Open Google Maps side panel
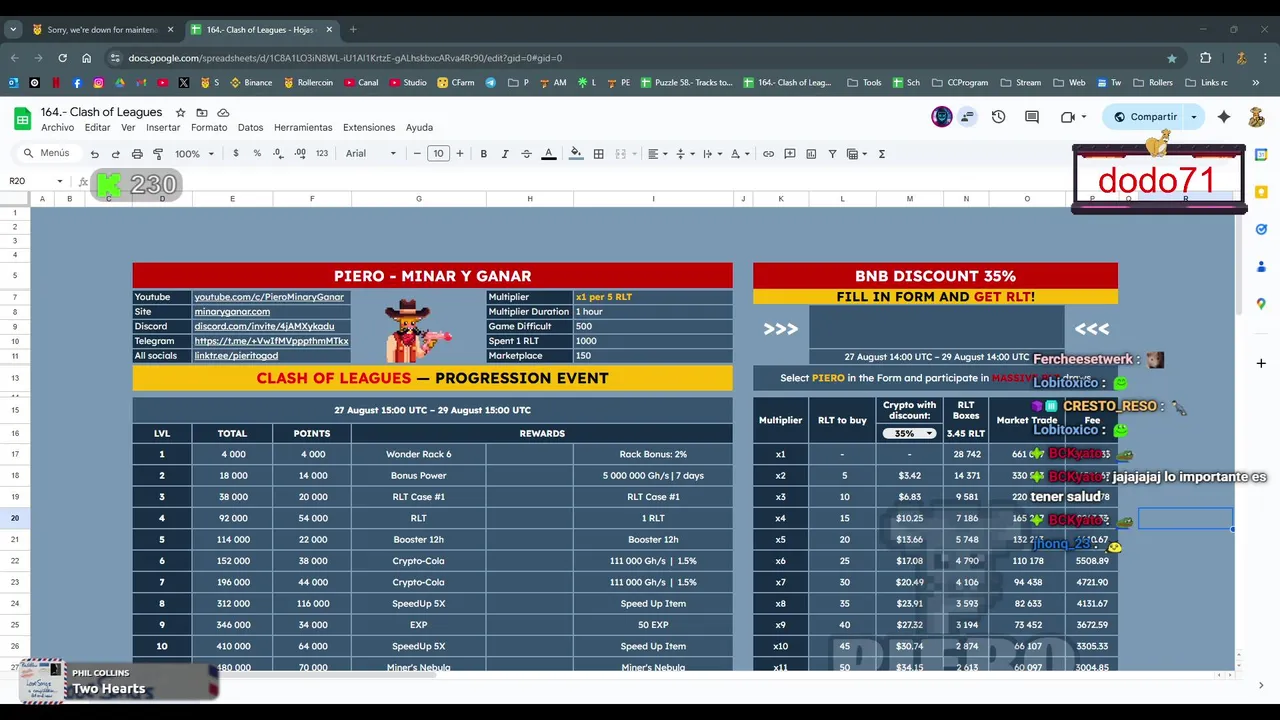 1261,304
